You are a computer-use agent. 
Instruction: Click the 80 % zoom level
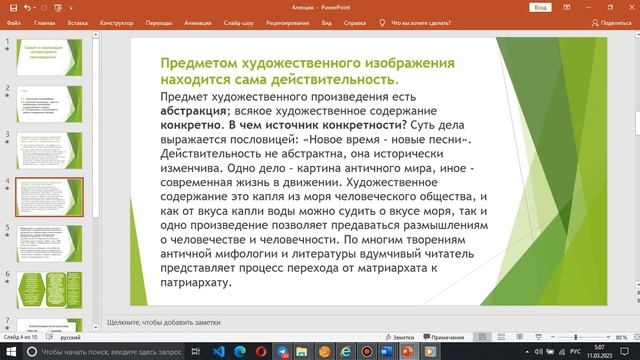pyautogui.click(x=621, y=338)
